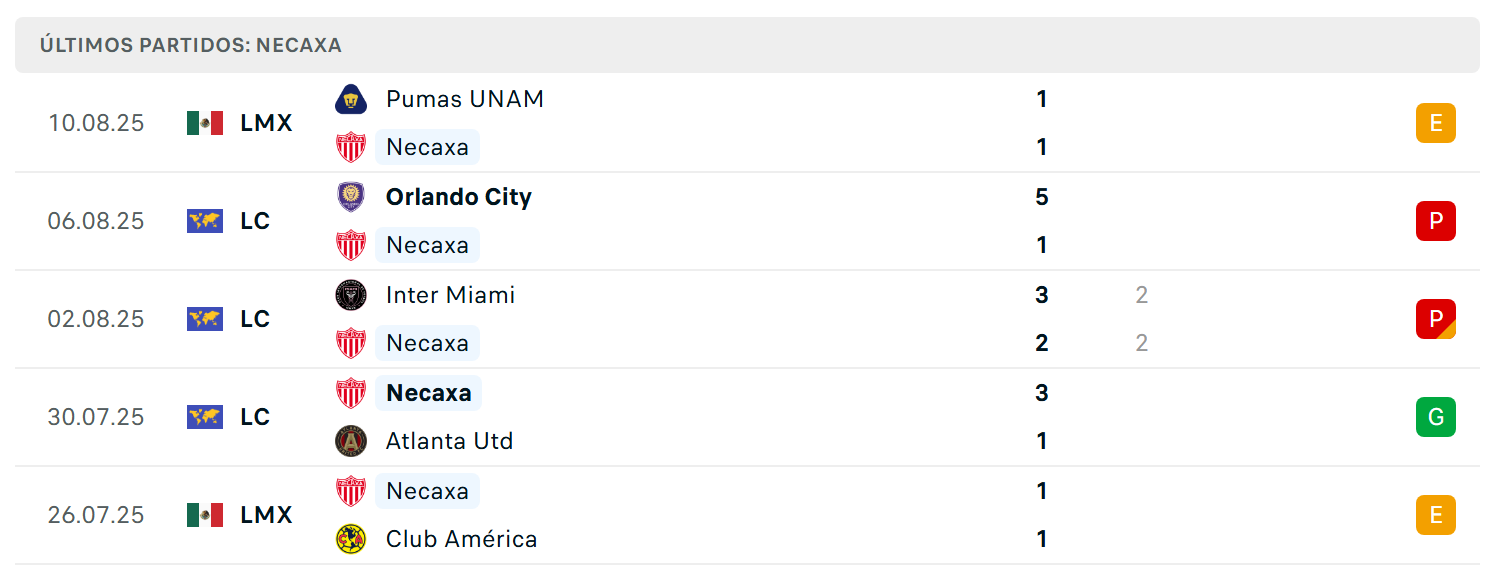Click the Inter Miami club crest

[x=351, y=295]
